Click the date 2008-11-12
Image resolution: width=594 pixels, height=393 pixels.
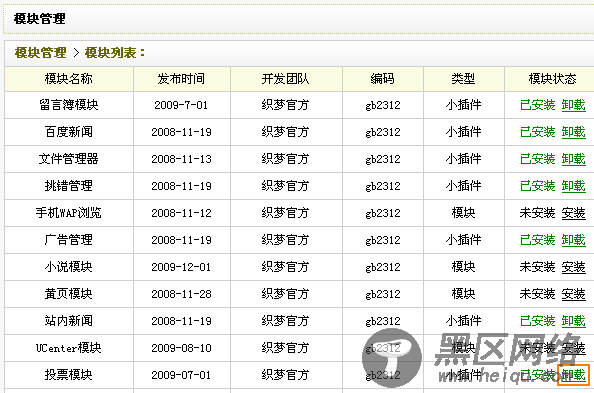click(181, 213)
